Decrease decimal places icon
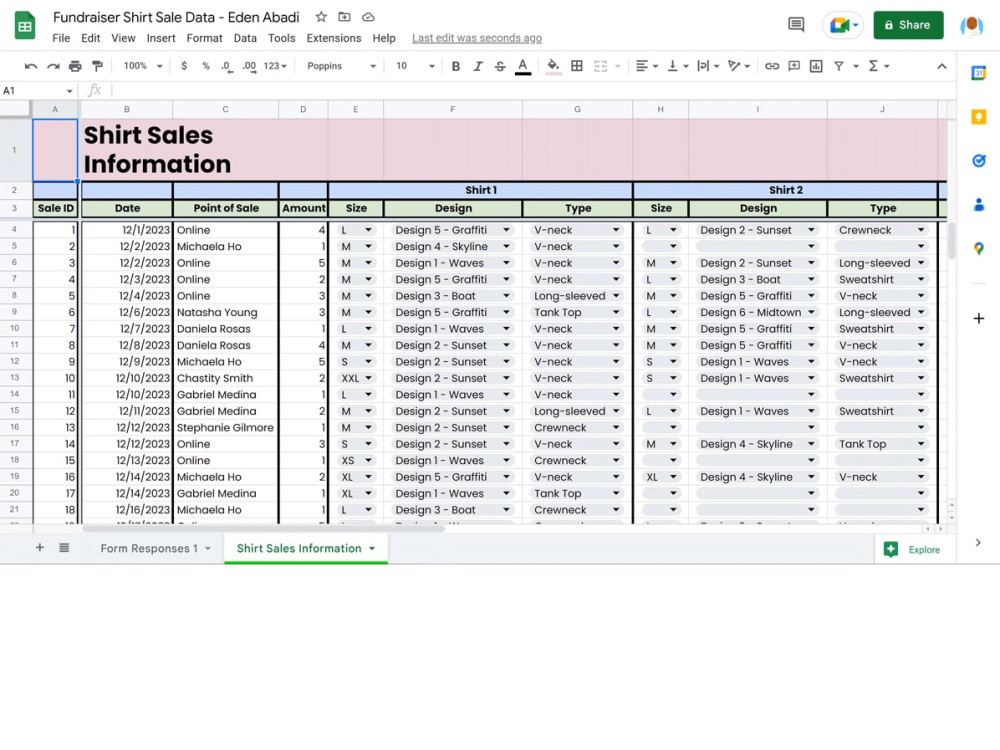Image resolution: width=1000 pixels, height=750 pixels. 226,66
